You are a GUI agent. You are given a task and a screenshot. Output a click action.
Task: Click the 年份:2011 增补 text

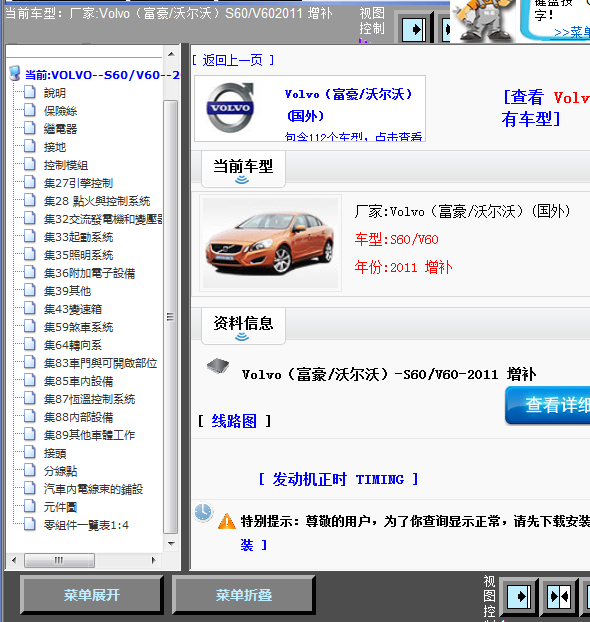[403, 267]
